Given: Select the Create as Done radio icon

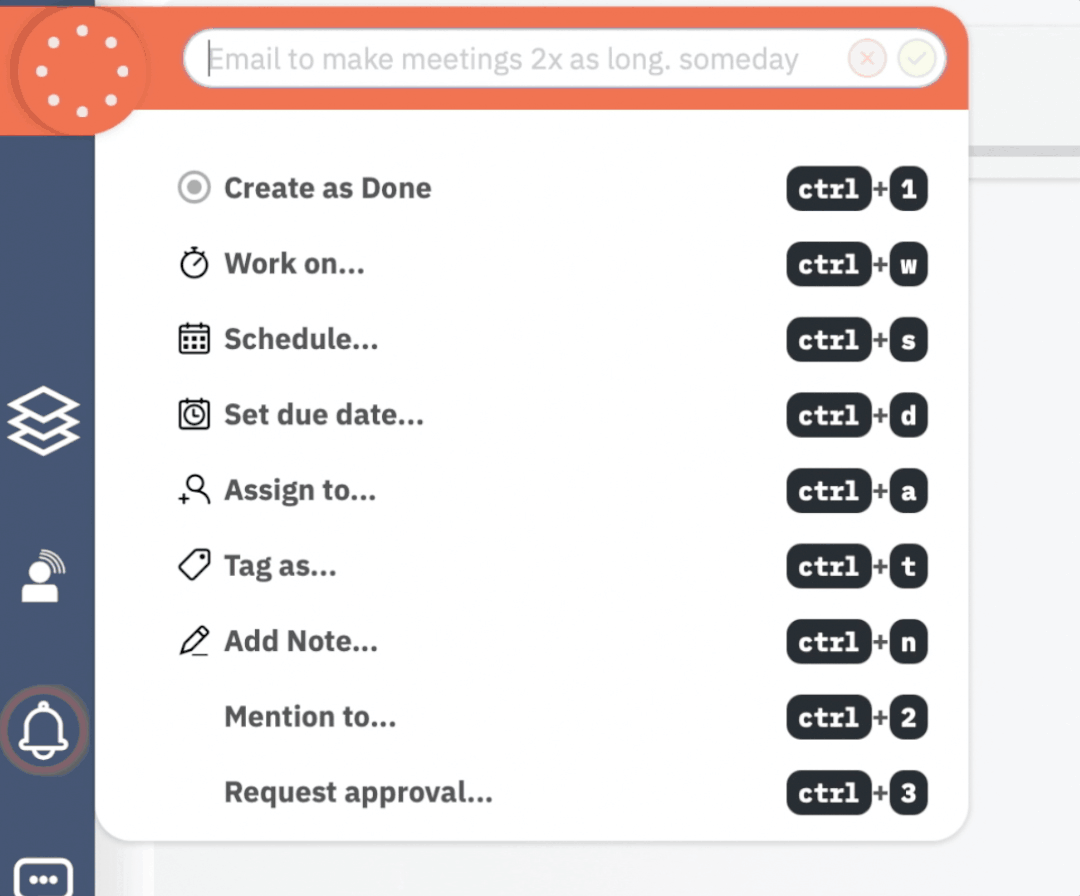Looking at the screenshot, I should pyautogui.click(x=194, y=188).
